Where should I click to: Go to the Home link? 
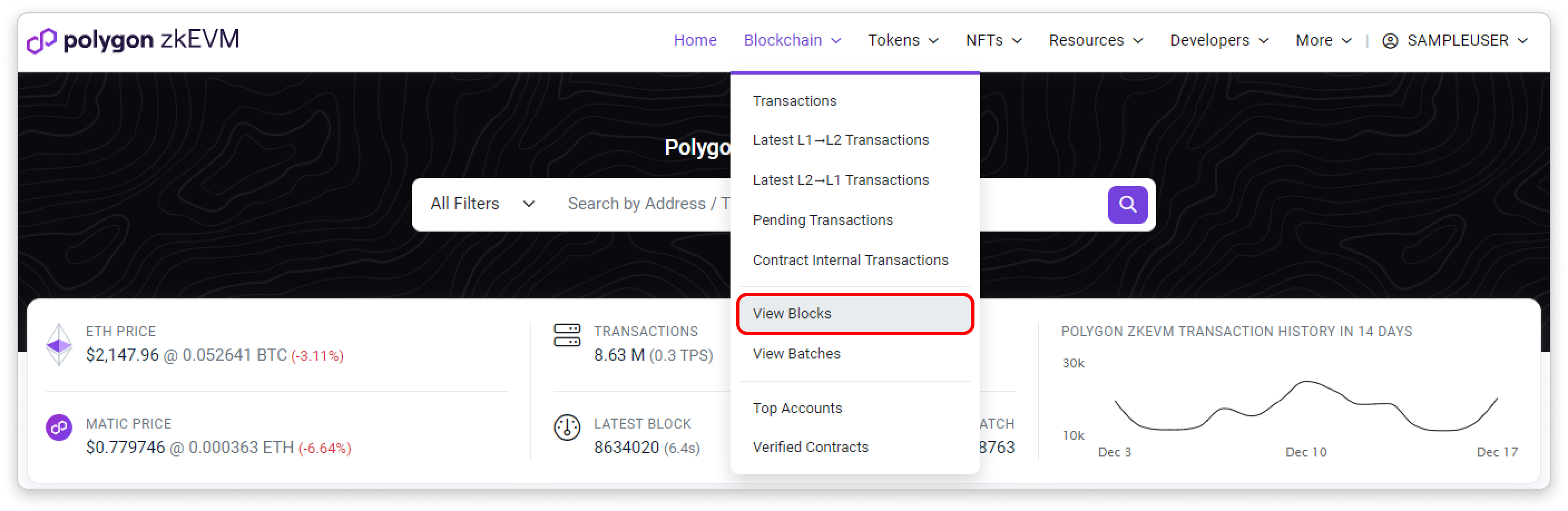coord(694,40)
